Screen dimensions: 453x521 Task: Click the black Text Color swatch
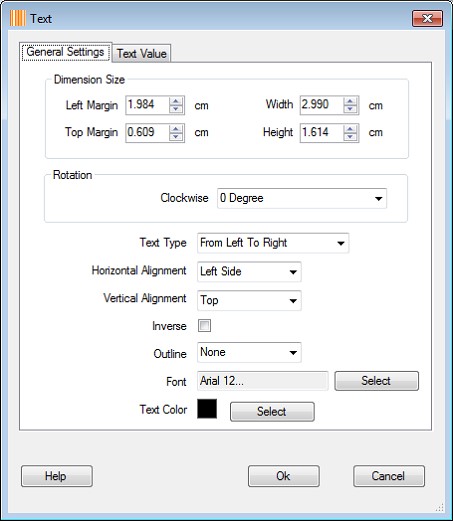(x=207, y=409)
